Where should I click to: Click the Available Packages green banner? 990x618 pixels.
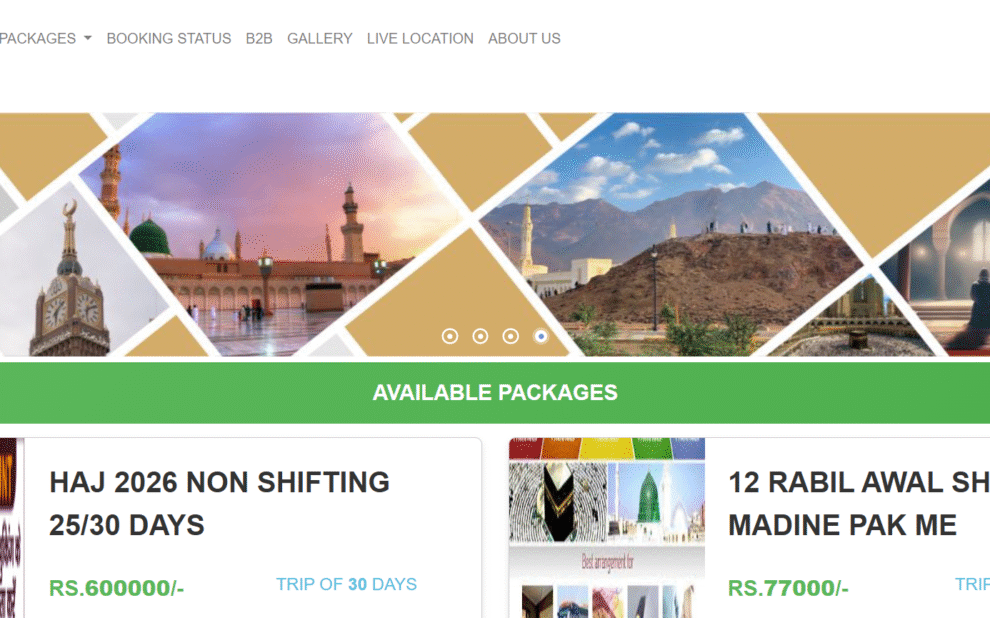(x=495, y=393)
